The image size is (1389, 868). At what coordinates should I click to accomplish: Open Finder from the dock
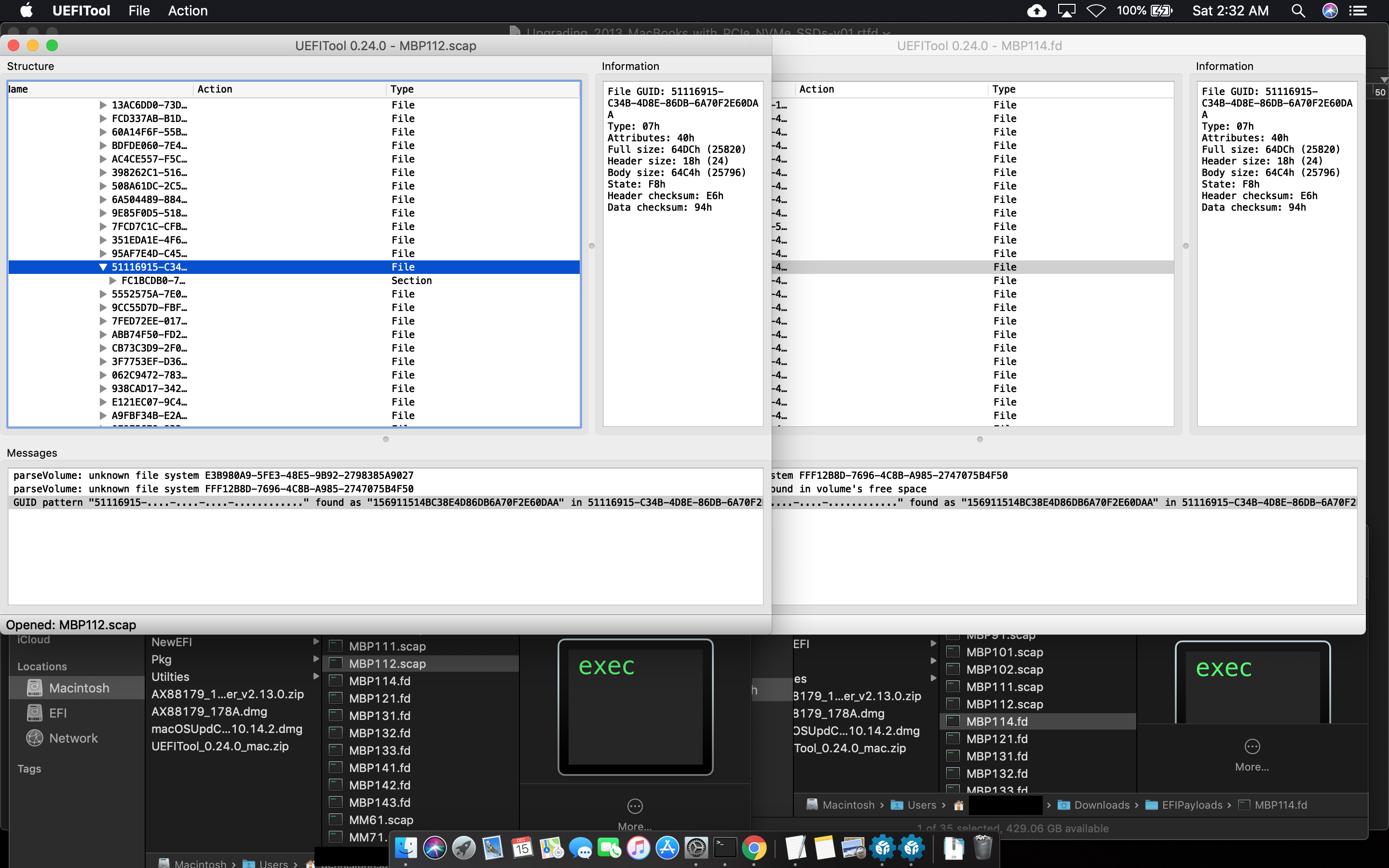pyautogui.click(x=406, y=847)
